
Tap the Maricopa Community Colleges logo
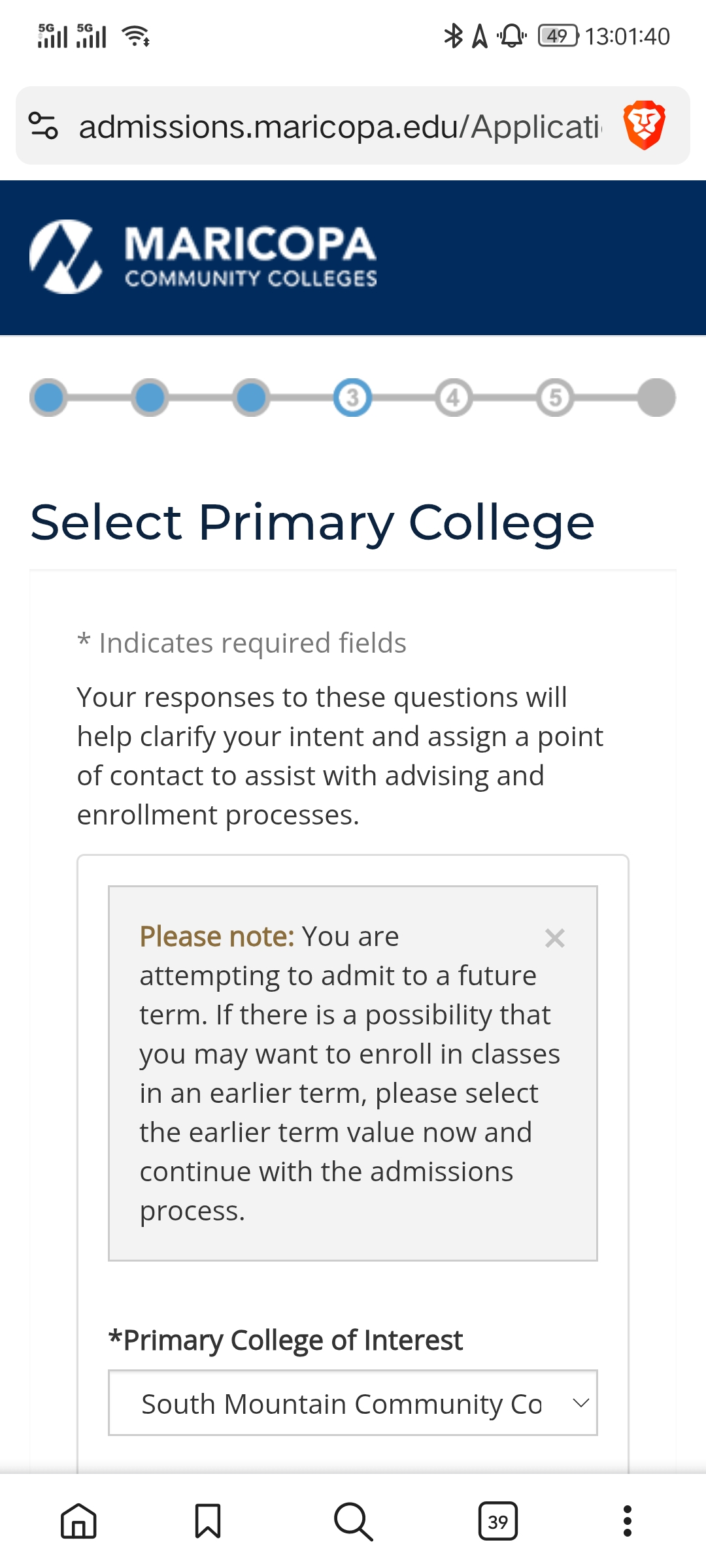tap(203, 257)
